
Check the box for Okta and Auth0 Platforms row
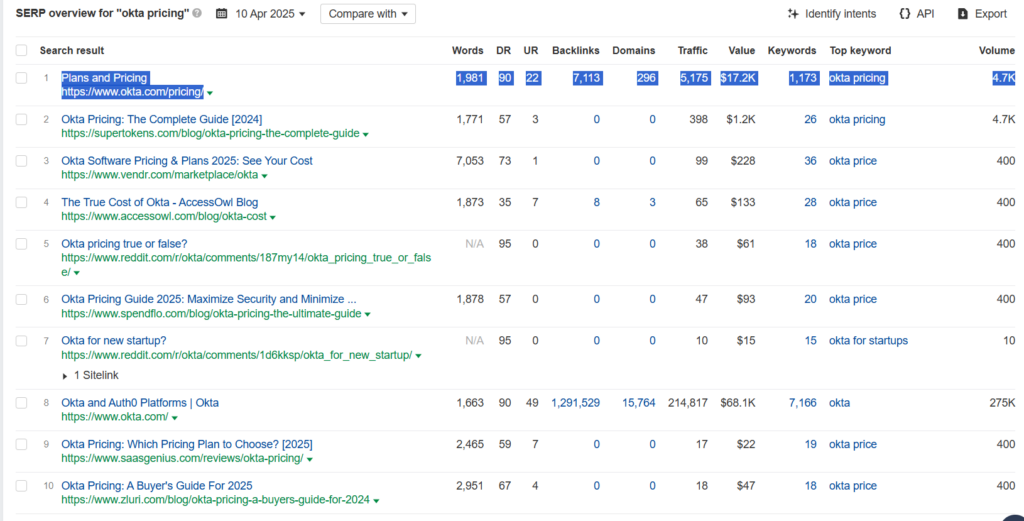click(22, 403)
